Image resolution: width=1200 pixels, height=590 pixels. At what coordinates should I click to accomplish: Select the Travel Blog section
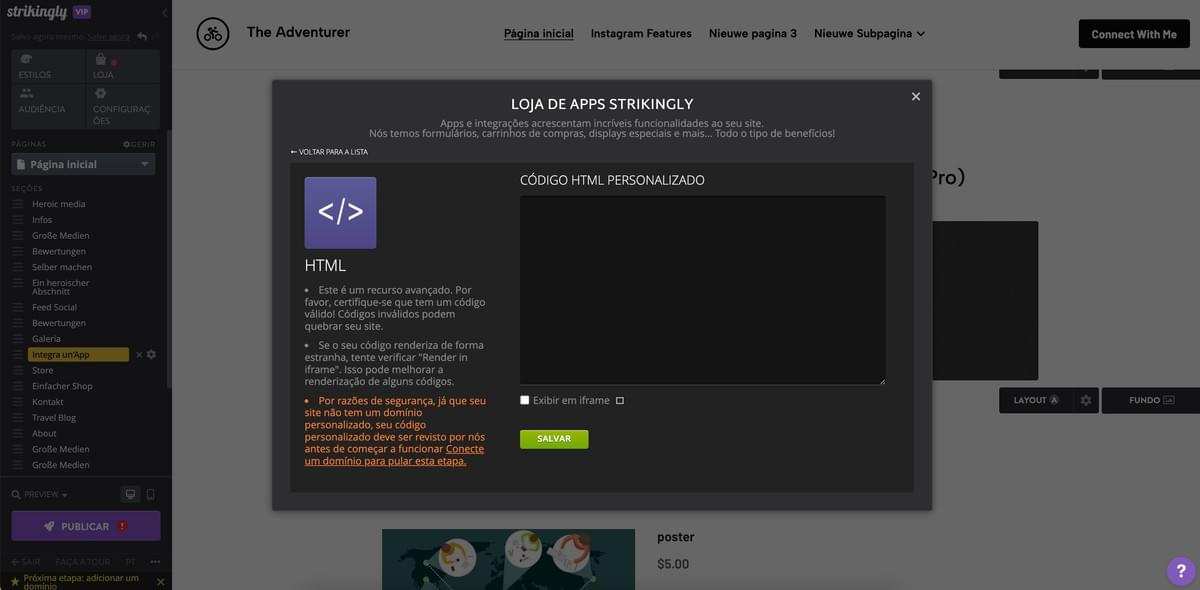coord(54,417)
